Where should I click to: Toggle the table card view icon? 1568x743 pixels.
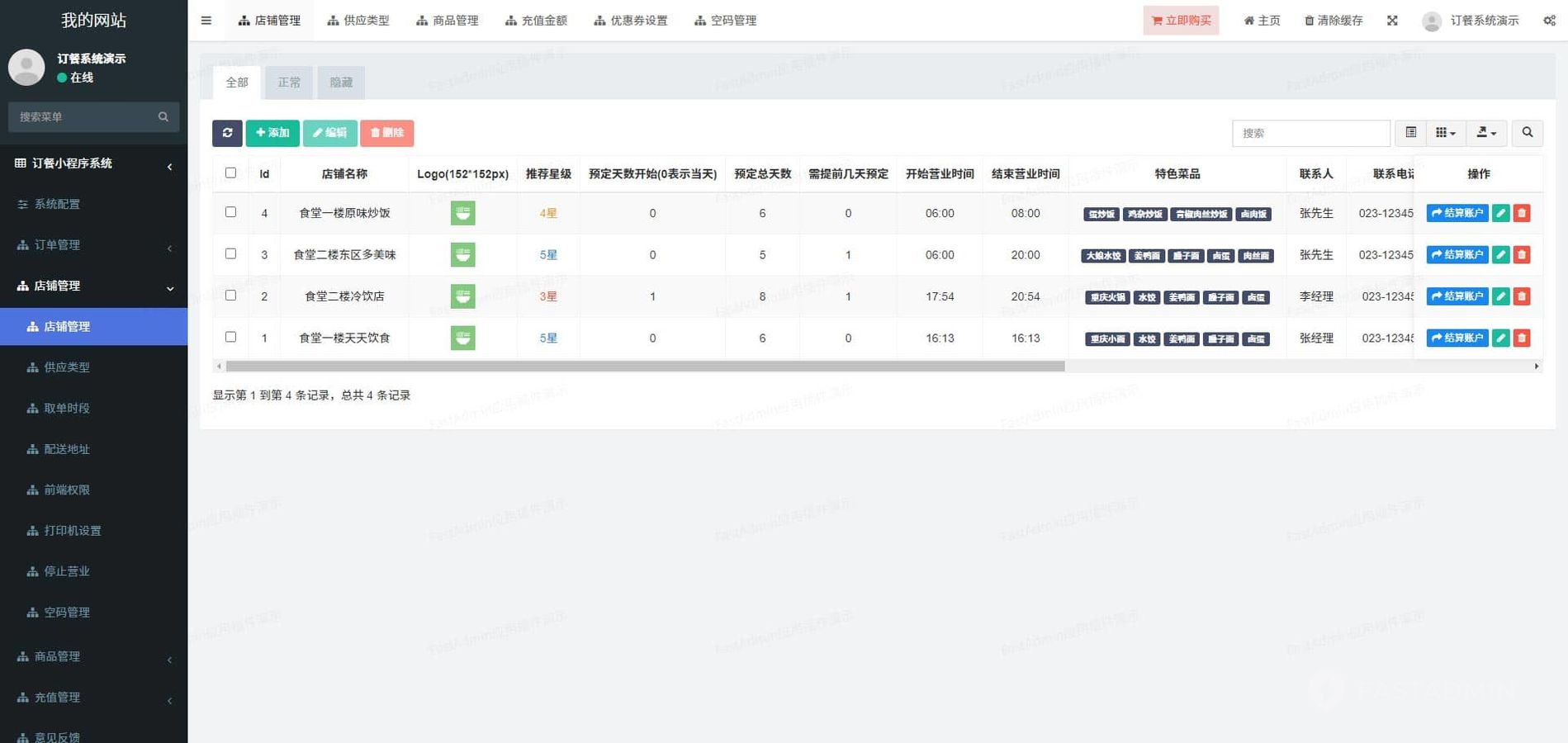click(x=1410, y=133)
